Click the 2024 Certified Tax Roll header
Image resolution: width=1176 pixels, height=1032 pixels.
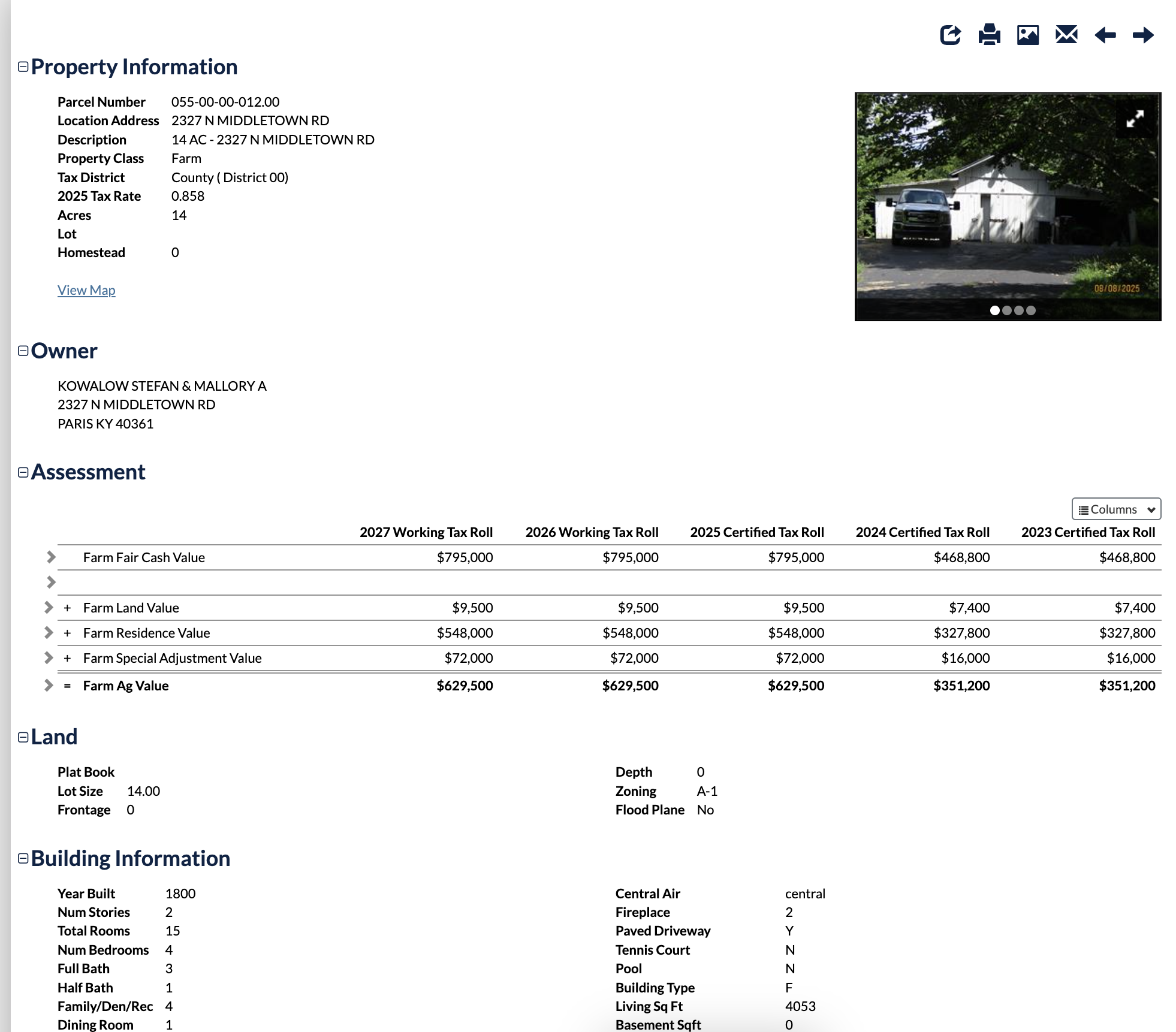[x=922, y=532]
